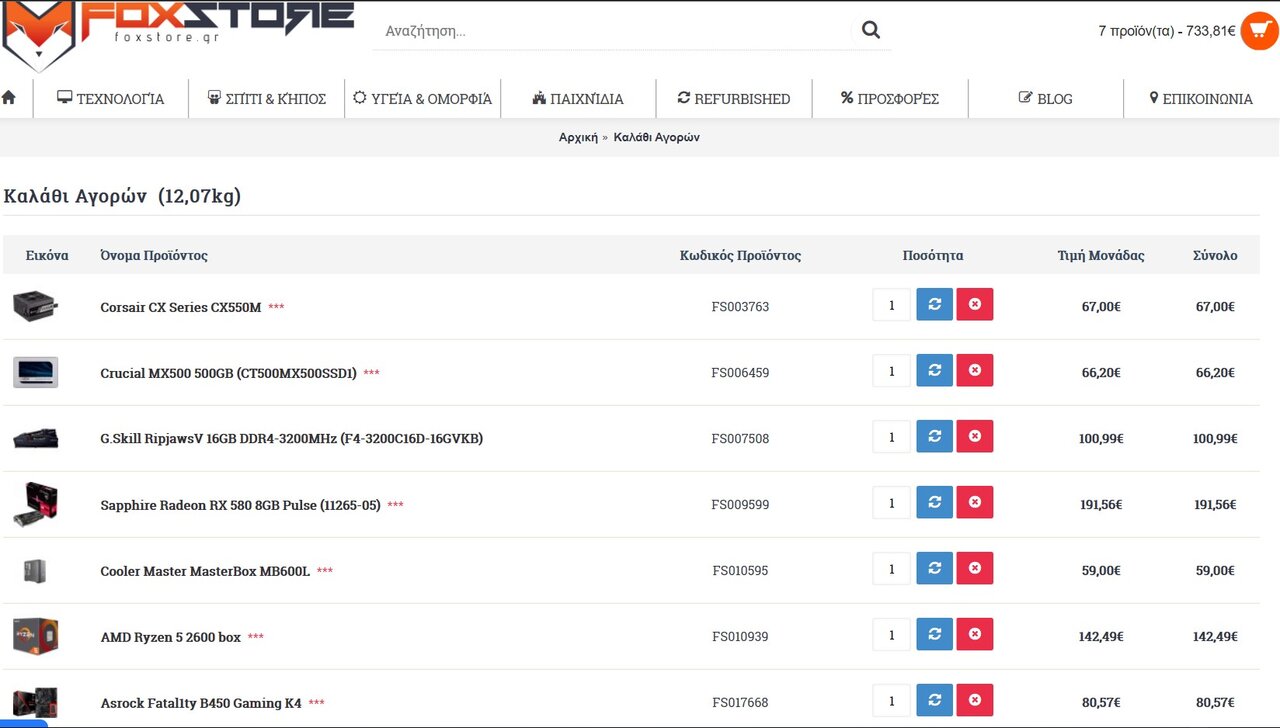
Task: Click the Cooler Master case thumbnail
Action: tap(36, 571)
